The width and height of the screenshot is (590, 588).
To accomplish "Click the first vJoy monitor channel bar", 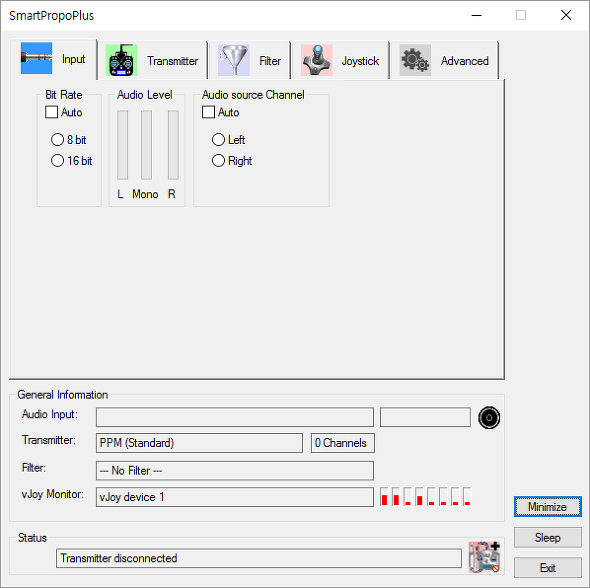I will point(384,497).
